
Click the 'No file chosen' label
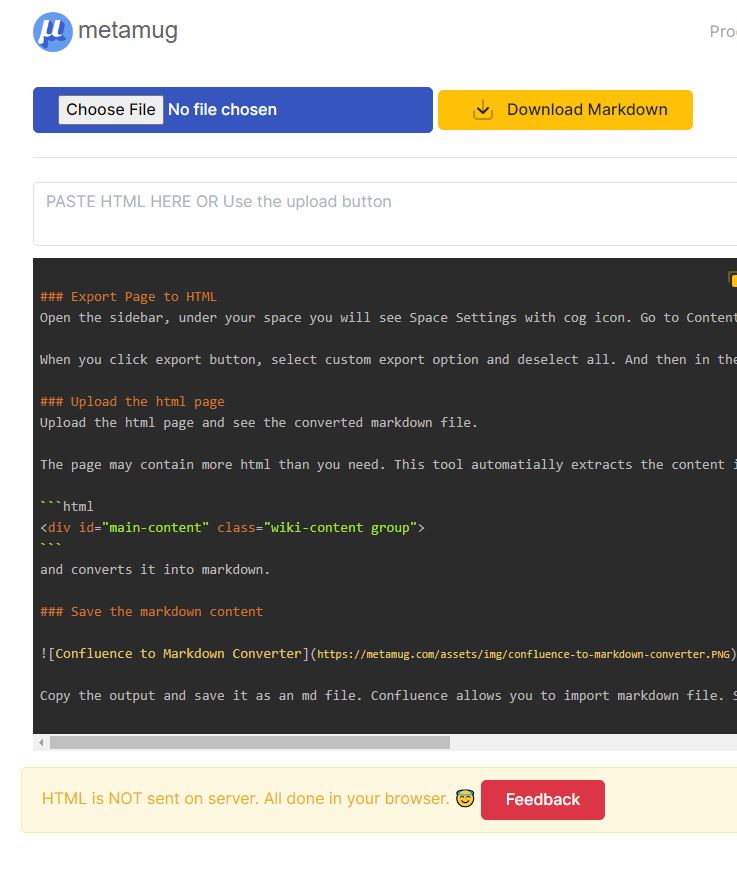(222, 110)
